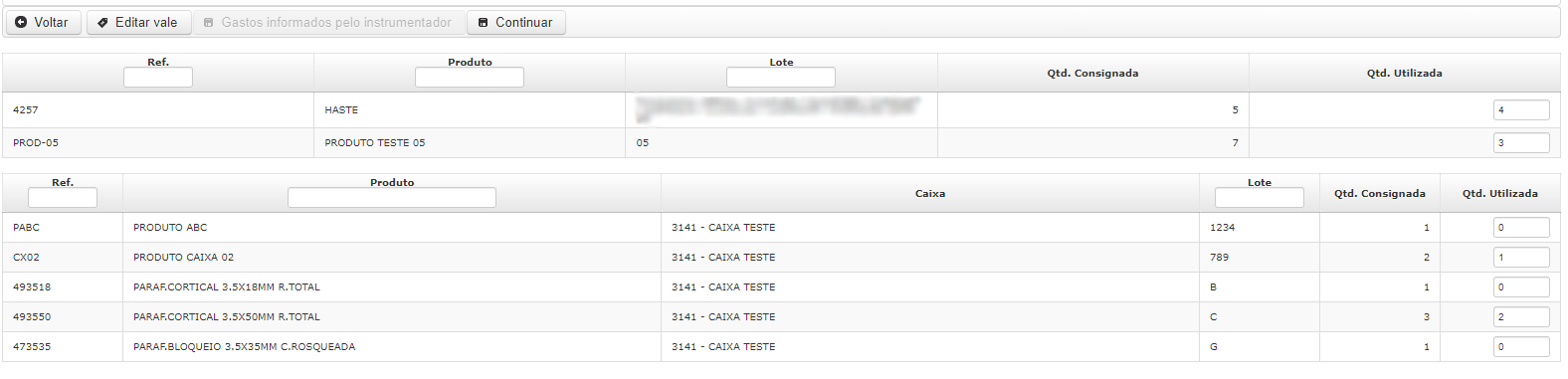Edit Qtd. Utilizada for PARAF.CORTICAL 3.5X50MM
Screen dimensions: 1568x379
[1521, 317]
